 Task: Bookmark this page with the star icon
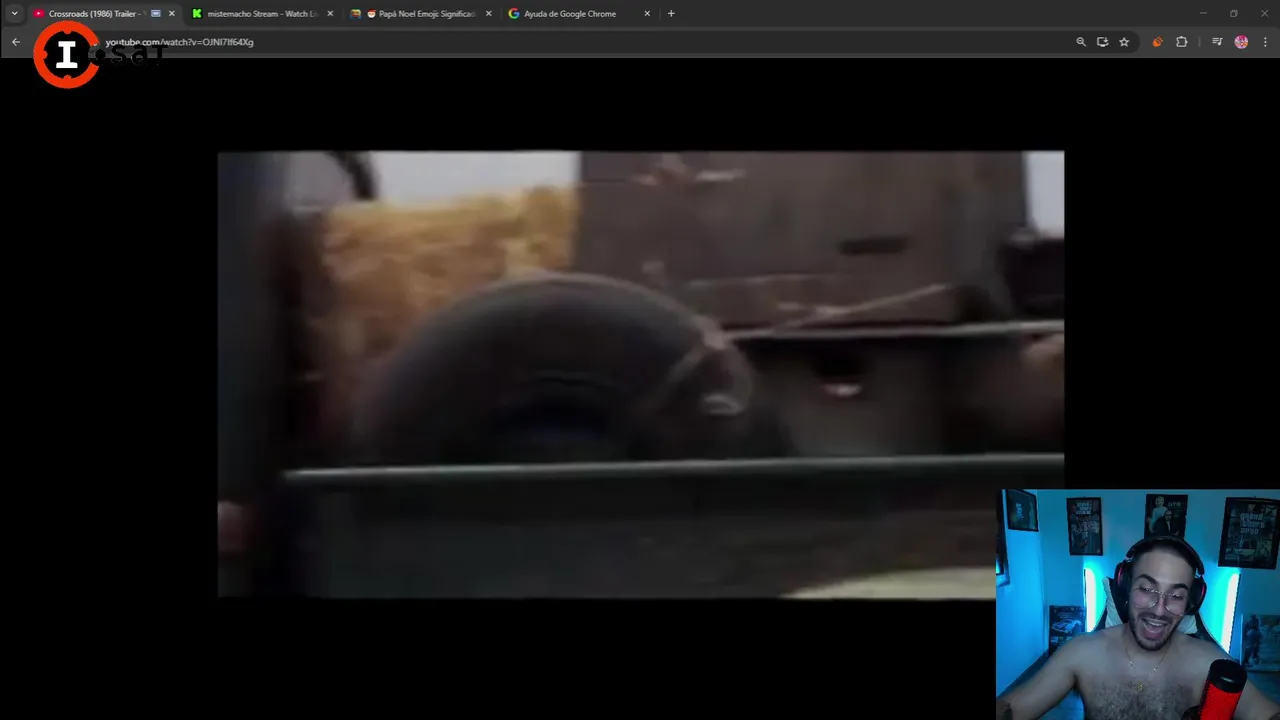click(x=1124, y=42)
